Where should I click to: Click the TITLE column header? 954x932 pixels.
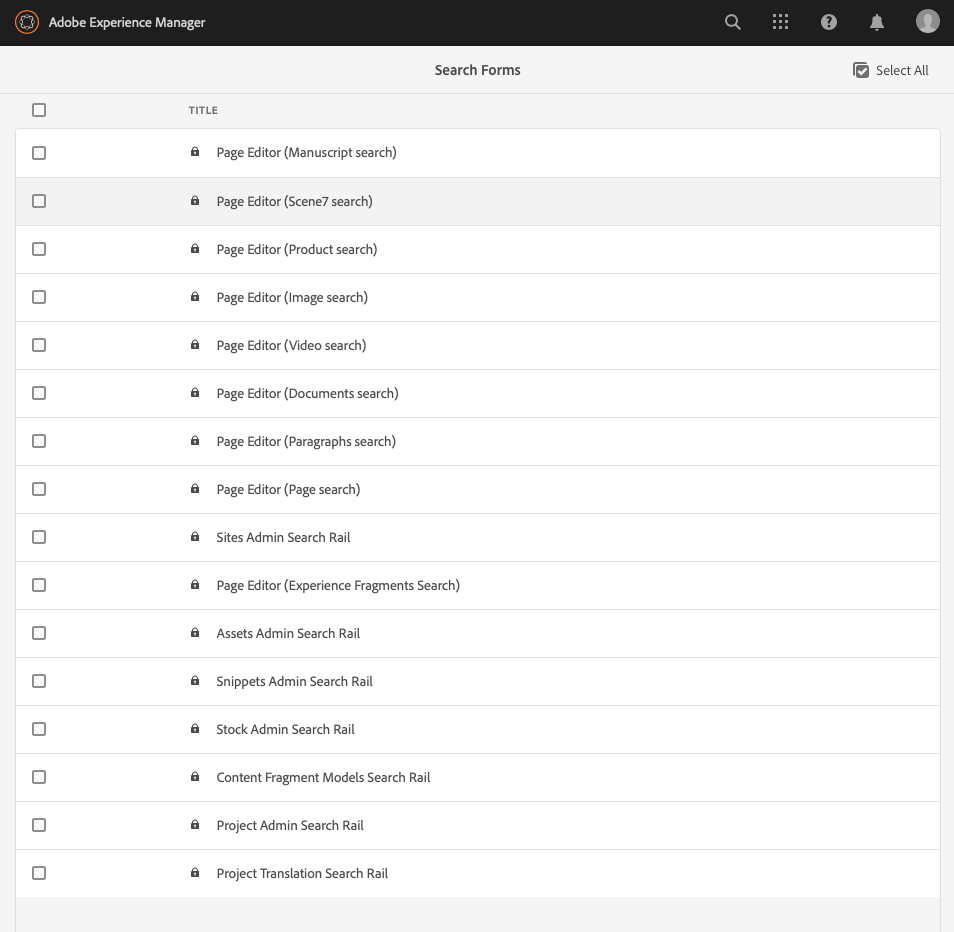pyautogui.click(x=203, y=110)
